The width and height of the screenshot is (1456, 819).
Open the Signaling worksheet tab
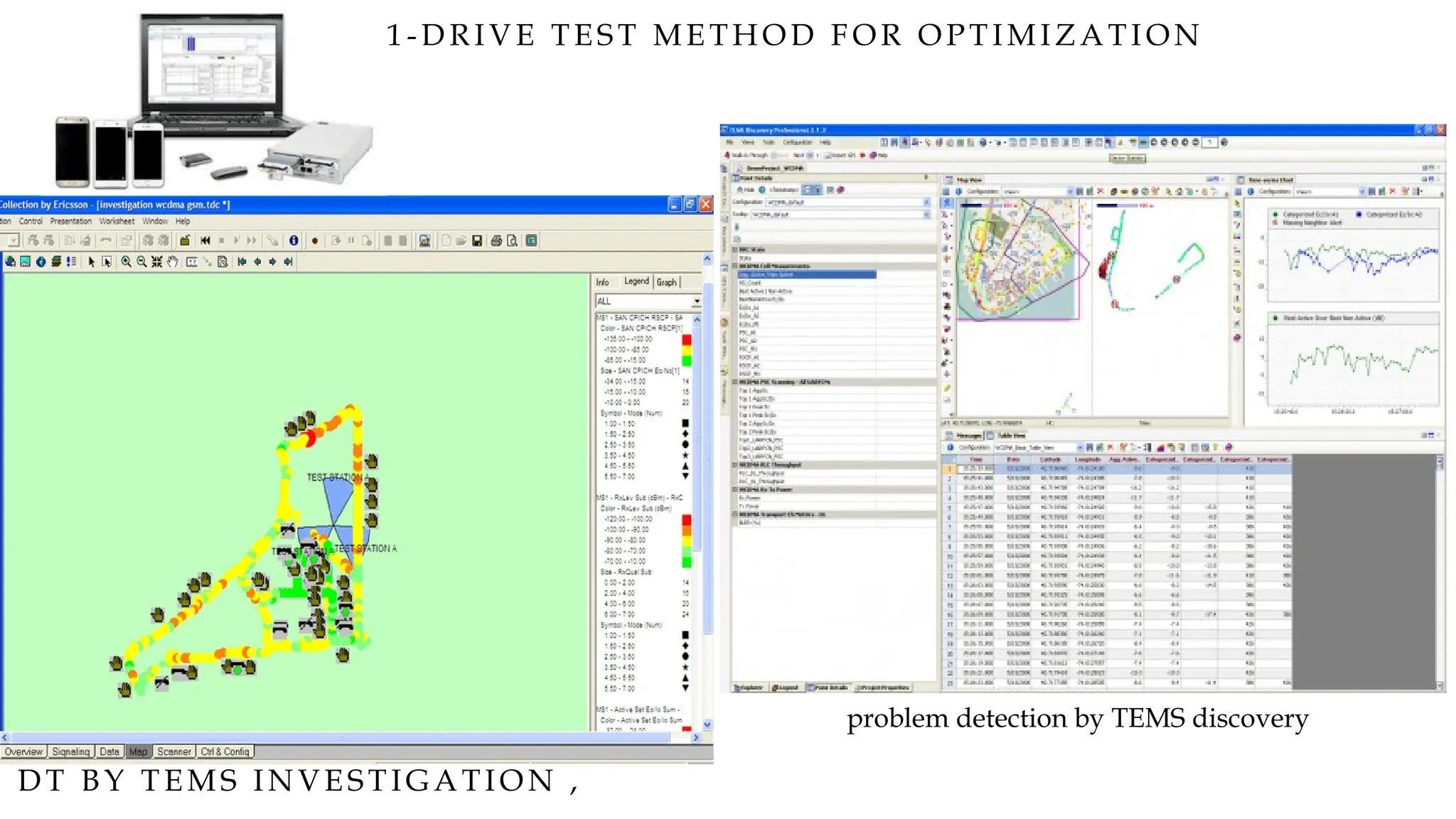(x=71, y=751)
